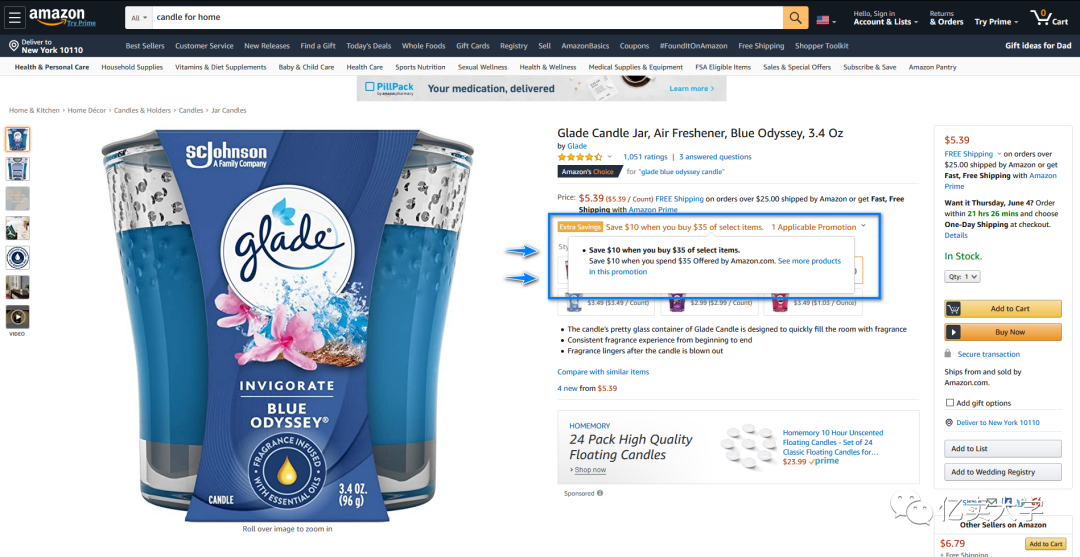The height and width of the screenshot is (557, 1080).
Task: Click the orange search magnifier button
Action: click(796, 18)
